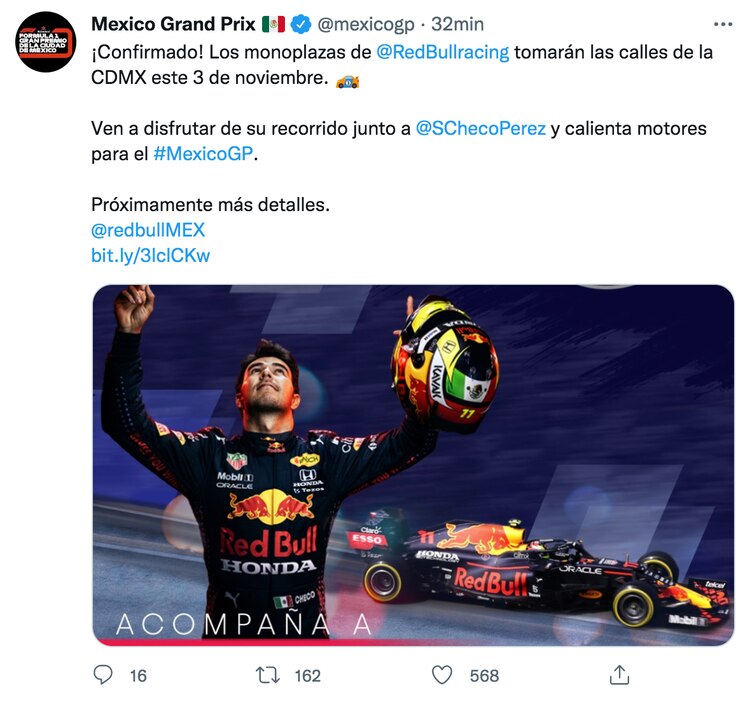Follow the bit.ly/3lclCKw link
This screenshot has height=702, width=750.
[150, 255]
